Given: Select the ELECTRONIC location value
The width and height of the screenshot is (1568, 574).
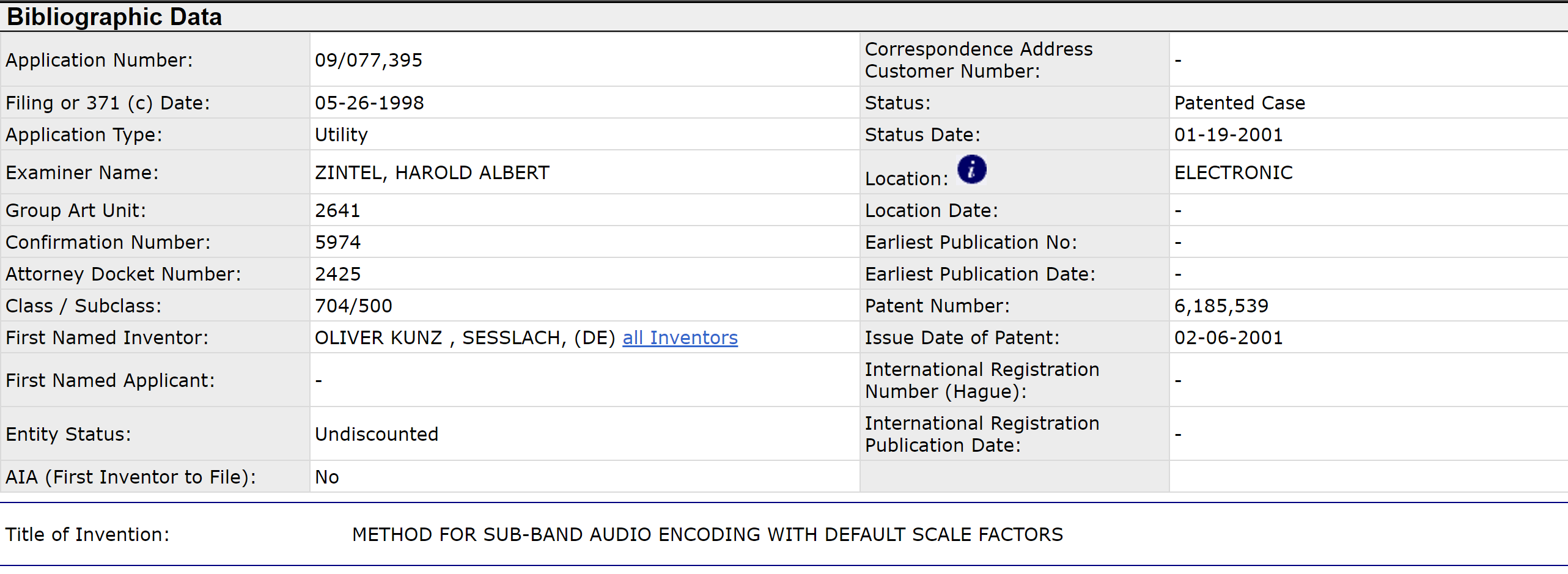Looking at the screenshot, I should pyautogui.click(x=1233, y=173).
